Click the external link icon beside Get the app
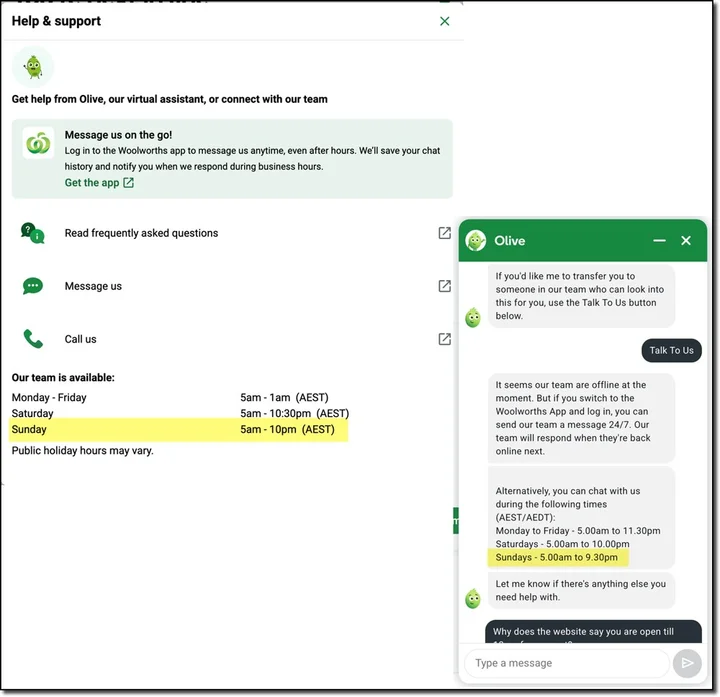 129,183
